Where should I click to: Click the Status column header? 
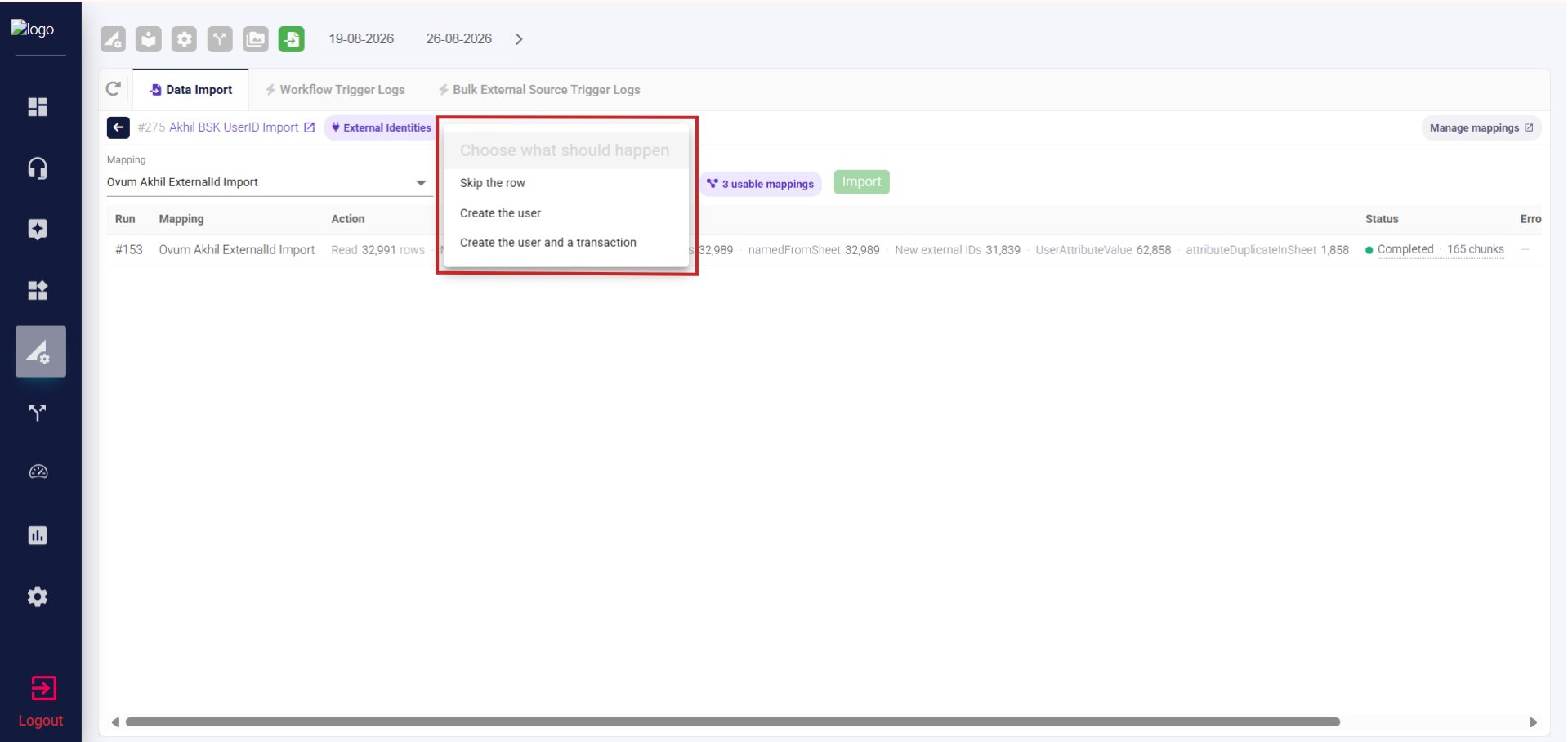tap(1382, 219)
